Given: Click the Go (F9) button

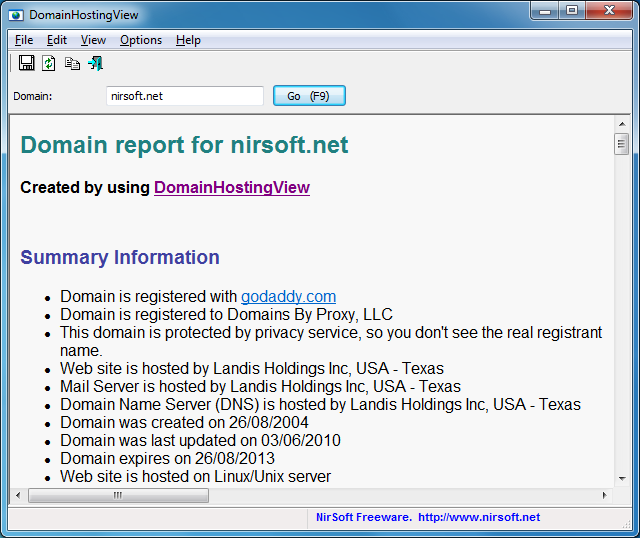Looking at the screenshot, I should click(309, 96).
